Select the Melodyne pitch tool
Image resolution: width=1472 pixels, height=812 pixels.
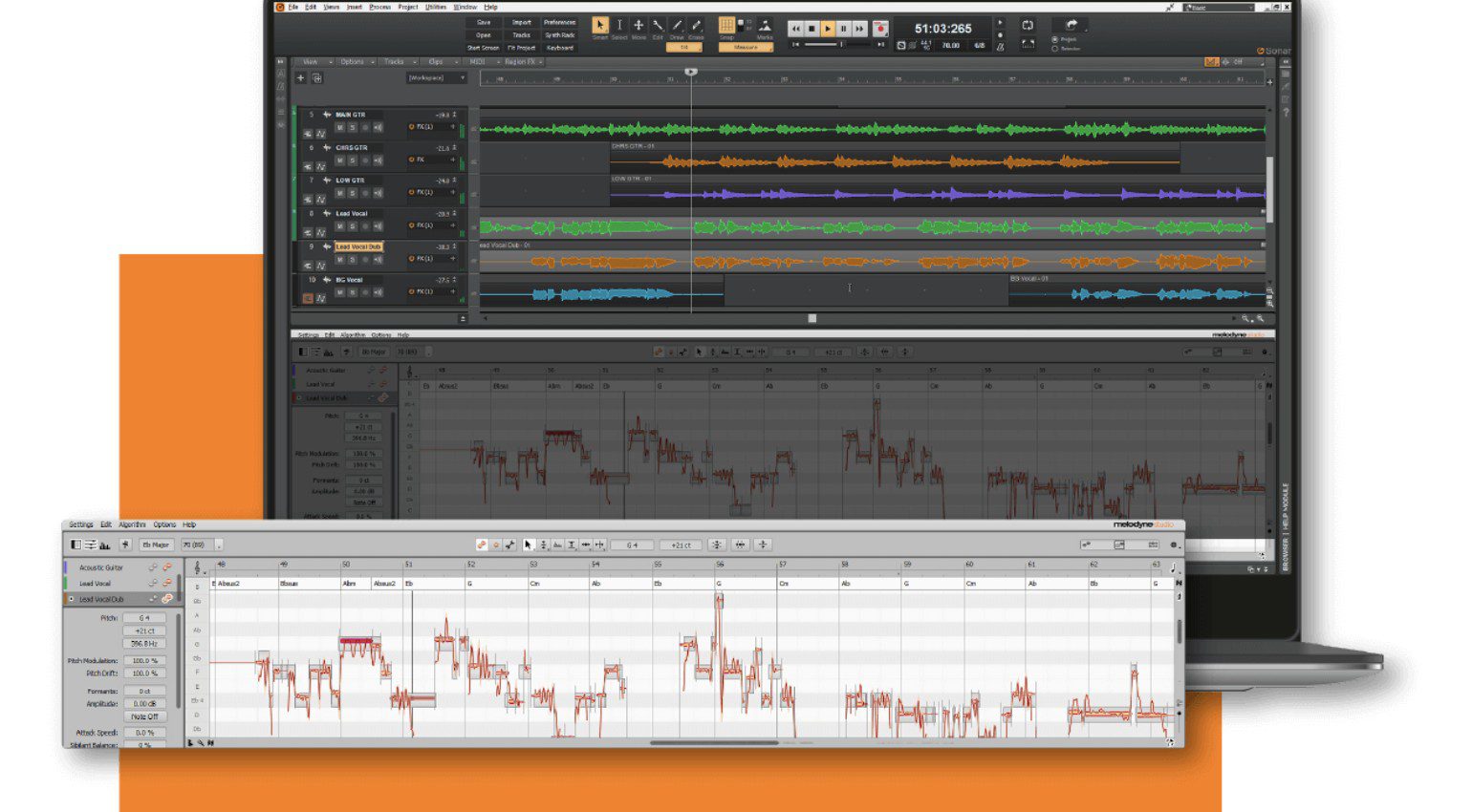pos(543,545)
